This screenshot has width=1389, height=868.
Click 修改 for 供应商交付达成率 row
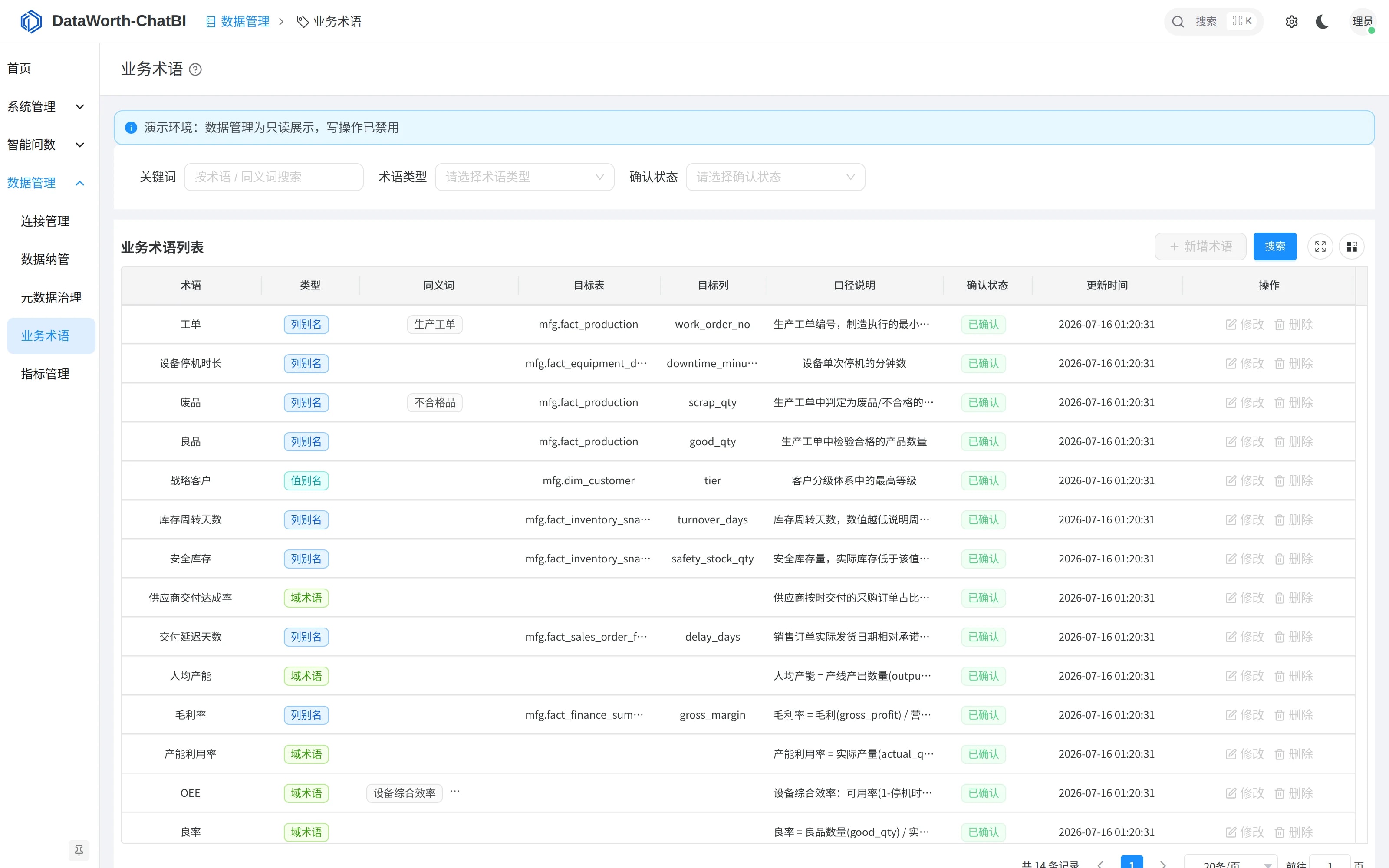[1244, 598]
